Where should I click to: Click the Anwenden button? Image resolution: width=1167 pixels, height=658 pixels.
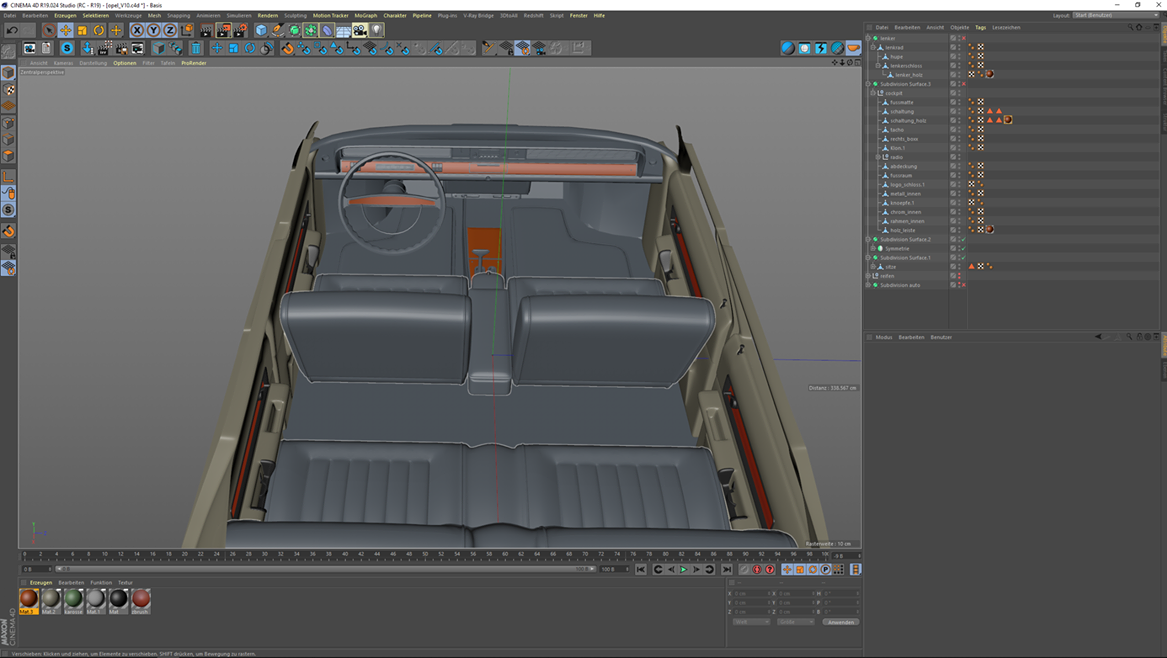pyautogui.click(x=841, y=622)
